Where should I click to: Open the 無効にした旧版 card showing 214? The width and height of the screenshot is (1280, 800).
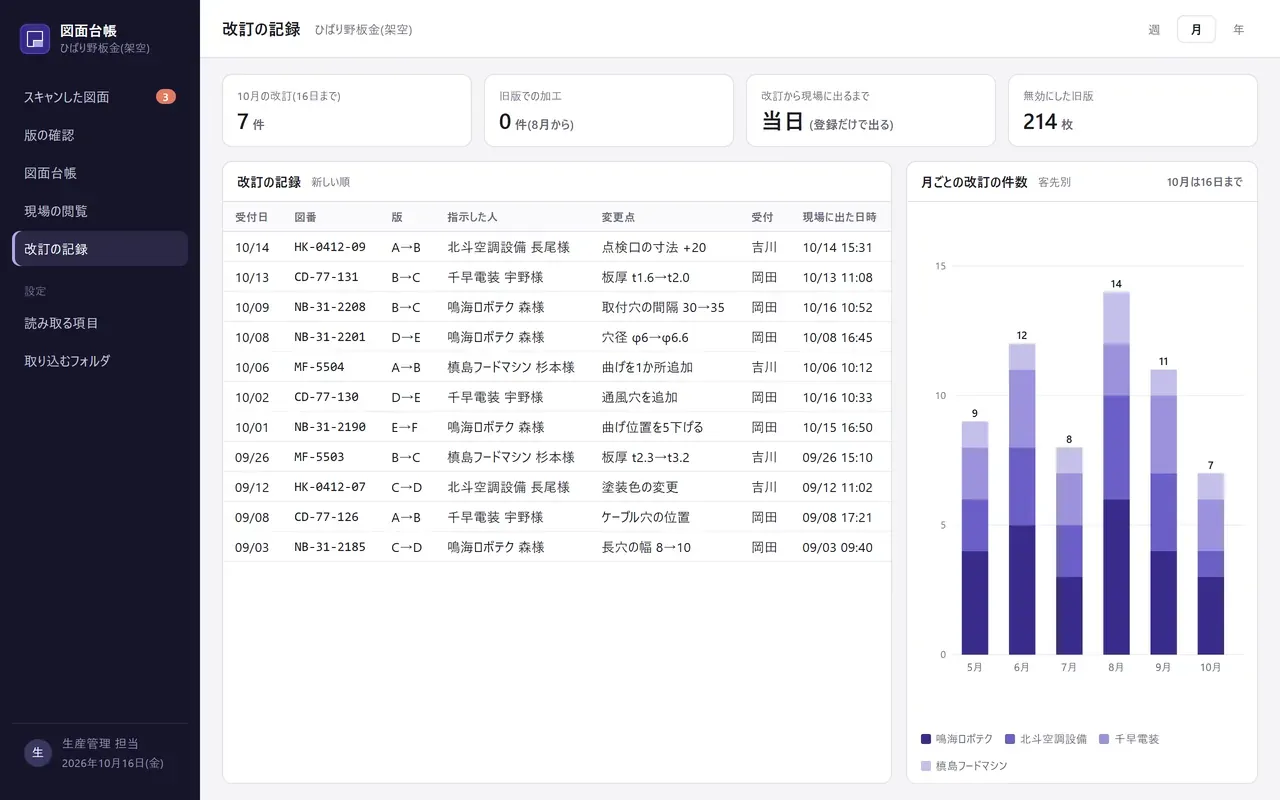(1133, 111)
